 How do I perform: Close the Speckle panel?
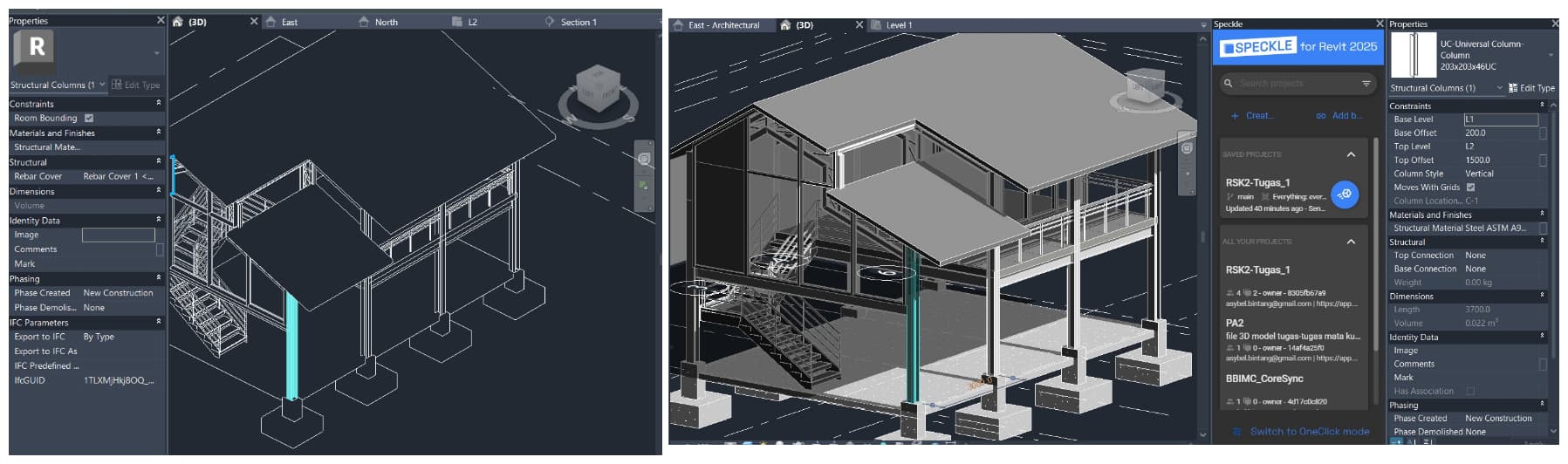(1380, 24)
